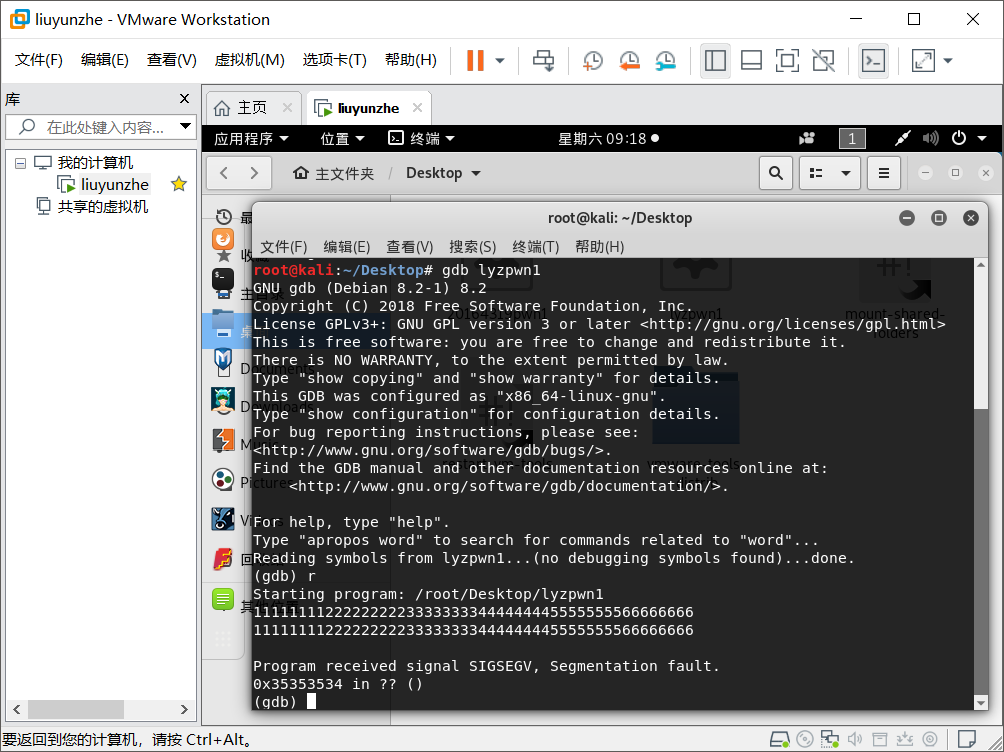The height and width of the screenshot is (752, 1004).
Task: Open VMware 虚拟机(M) menu
Action: pos(249,60)
